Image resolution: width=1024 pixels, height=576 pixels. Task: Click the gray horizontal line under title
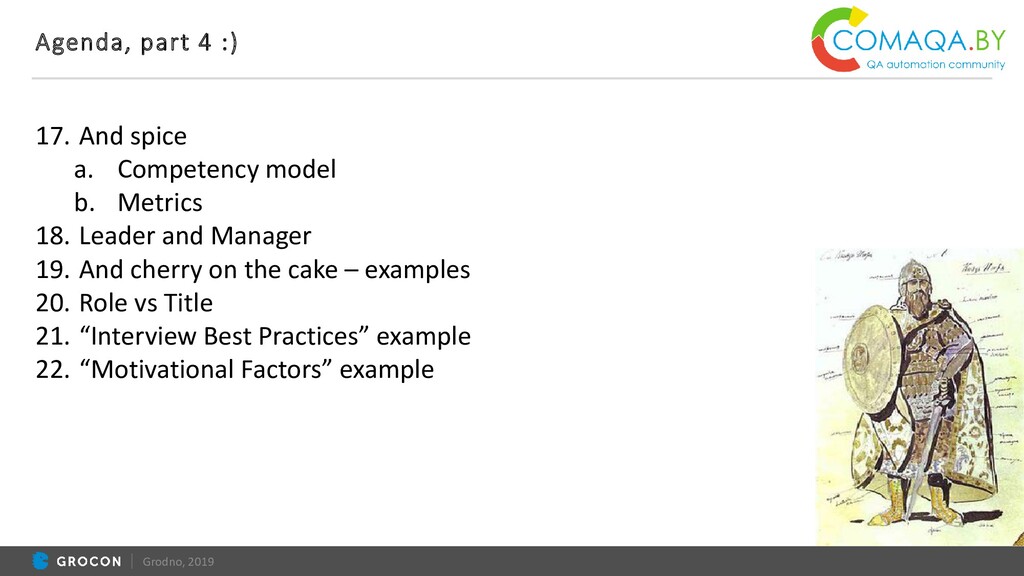[512, 78]
